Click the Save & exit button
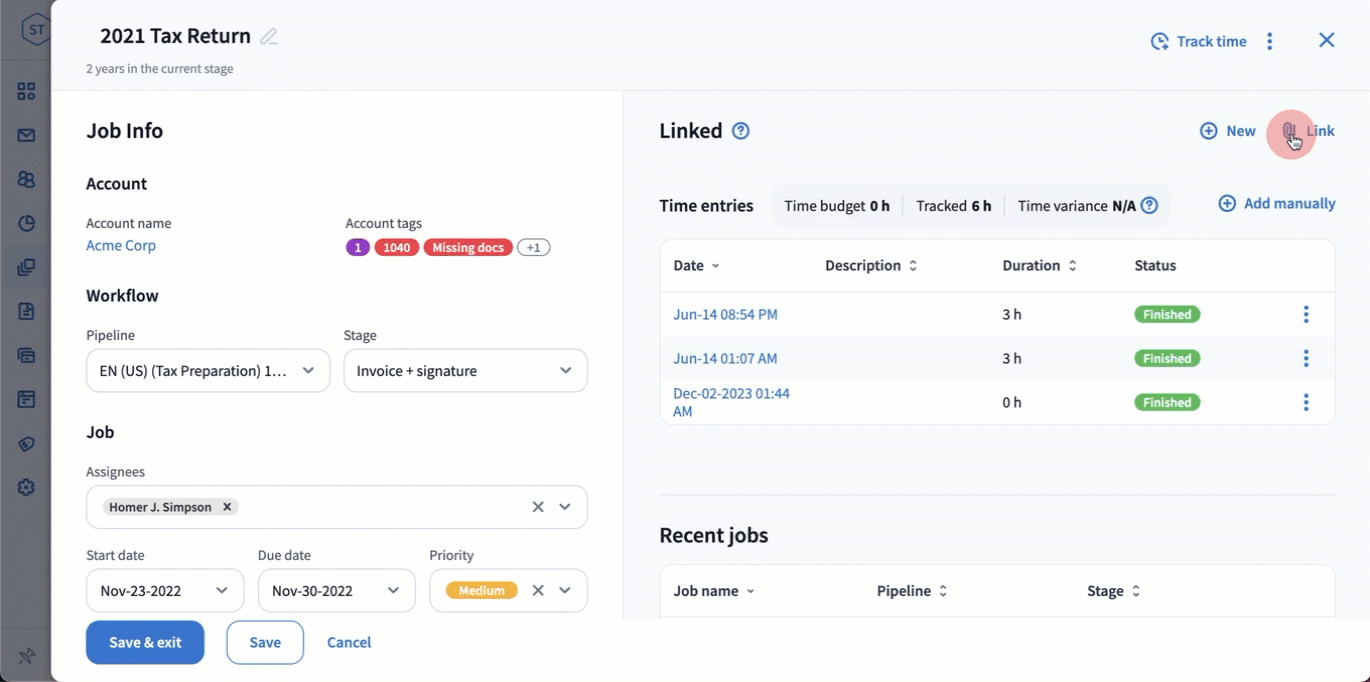1370x682 pixels. 145,643
